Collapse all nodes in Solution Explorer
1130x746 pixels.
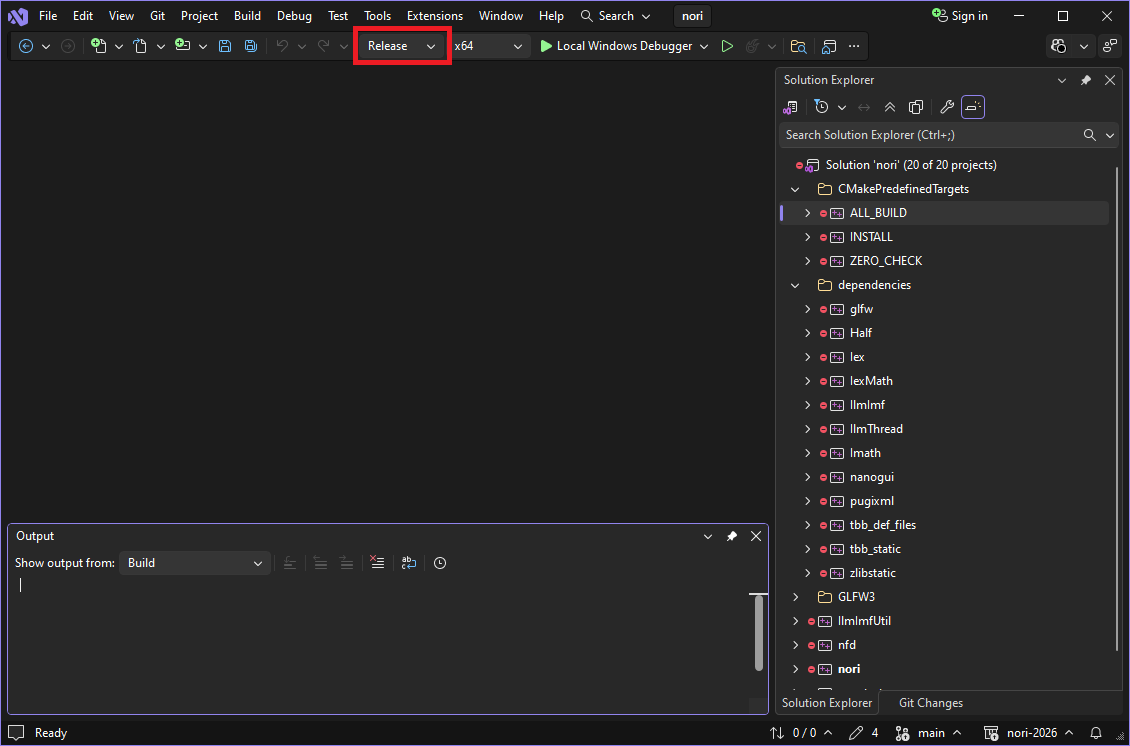click(890, 107)
